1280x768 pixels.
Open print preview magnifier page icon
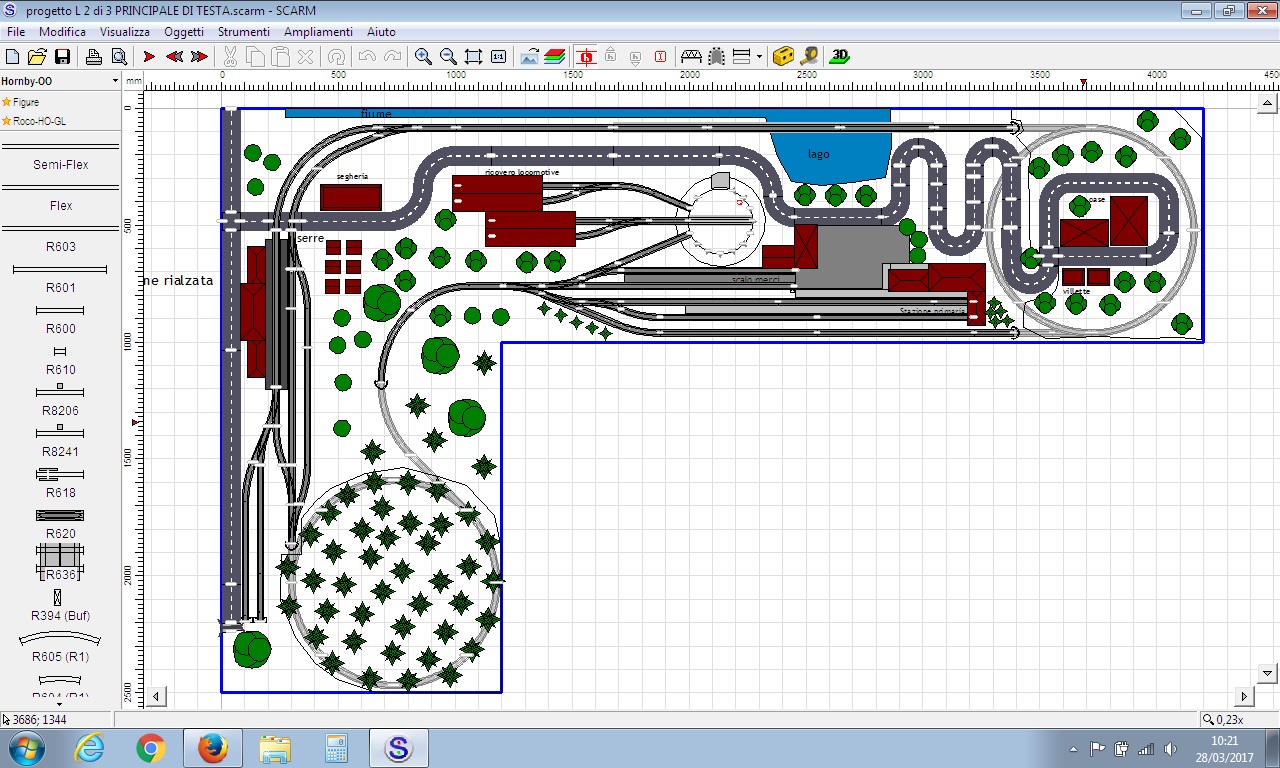coord(119,57)
